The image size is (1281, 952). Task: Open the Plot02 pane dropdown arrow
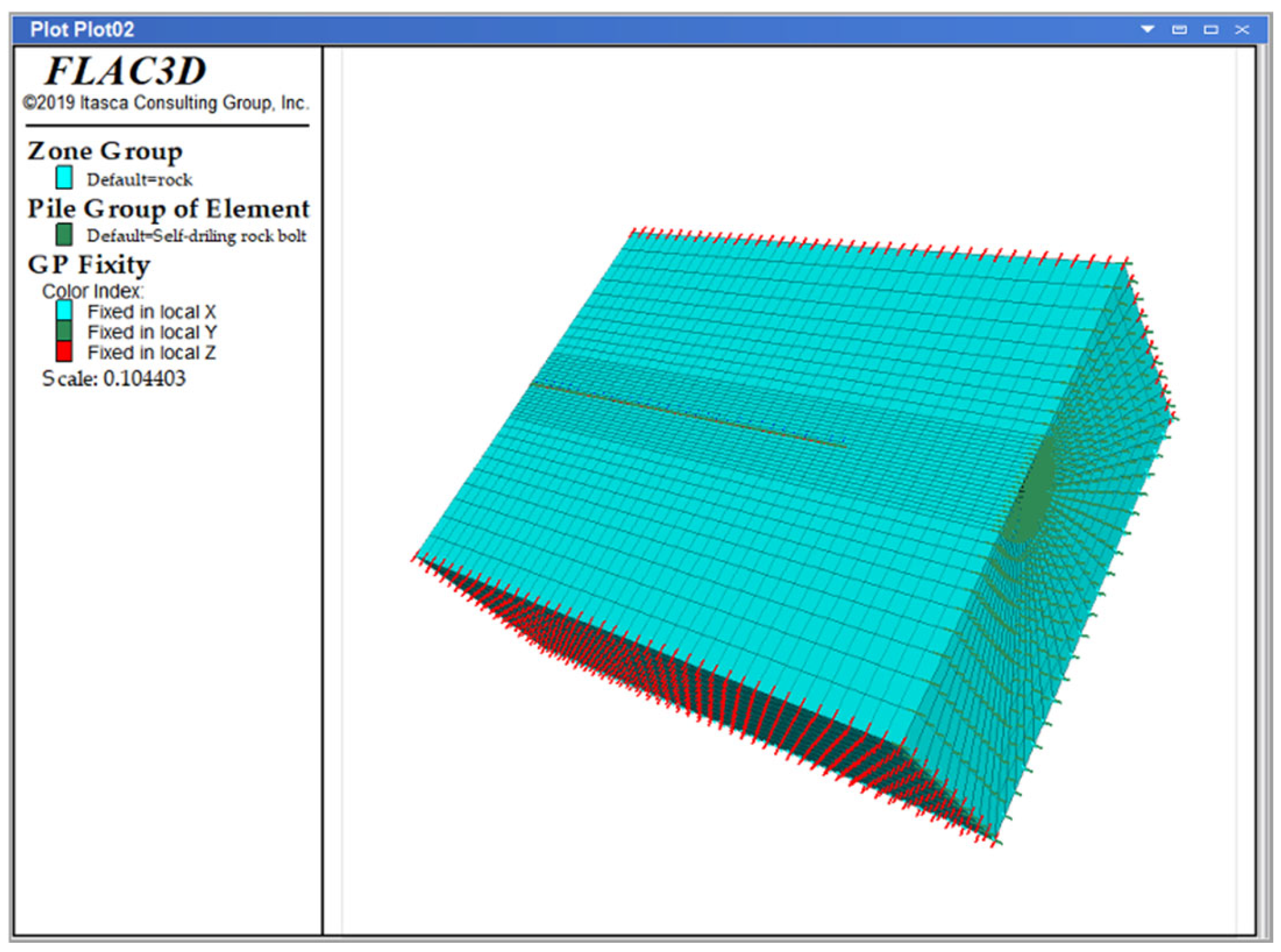coord(1147,29)
